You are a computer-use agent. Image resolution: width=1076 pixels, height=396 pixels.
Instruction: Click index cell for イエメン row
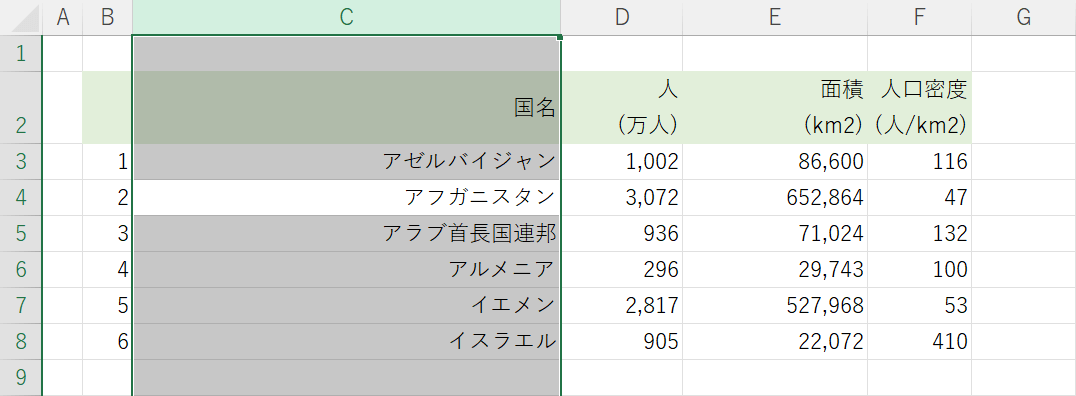pos(107,305)
